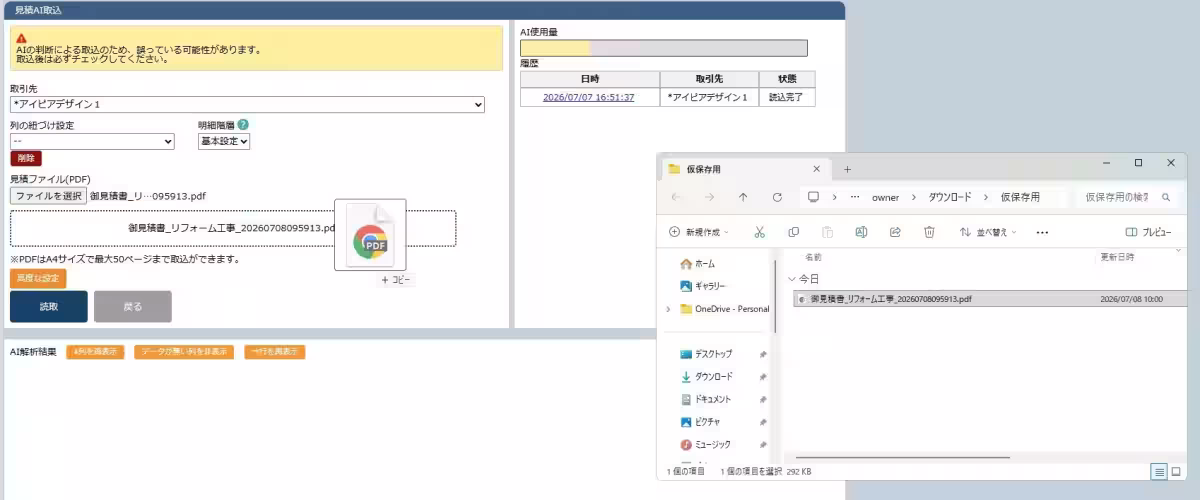Expand OneDrive - Personal in sidebar
1200x500 pixels.
tap(667, 309)
